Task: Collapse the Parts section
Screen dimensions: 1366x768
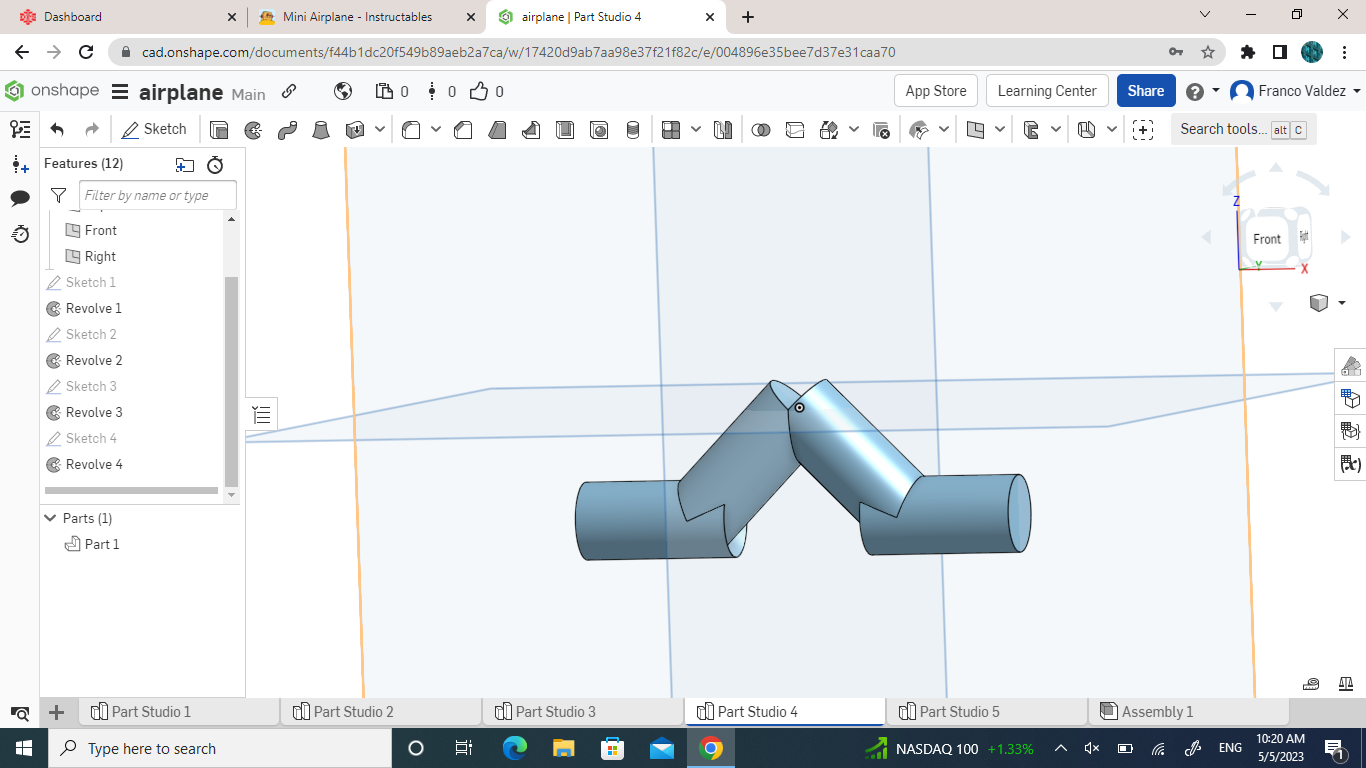Action: (50, 518)
